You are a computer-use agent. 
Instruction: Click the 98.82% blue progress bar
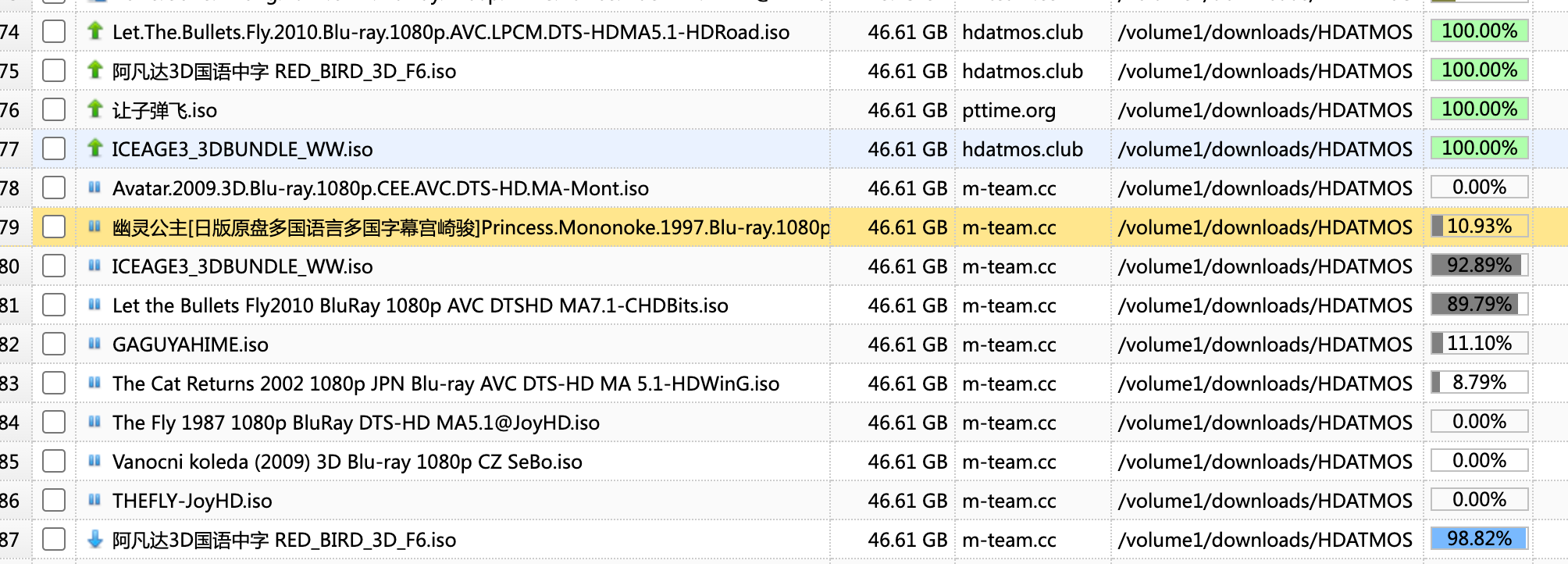[x=1479, y=539]
